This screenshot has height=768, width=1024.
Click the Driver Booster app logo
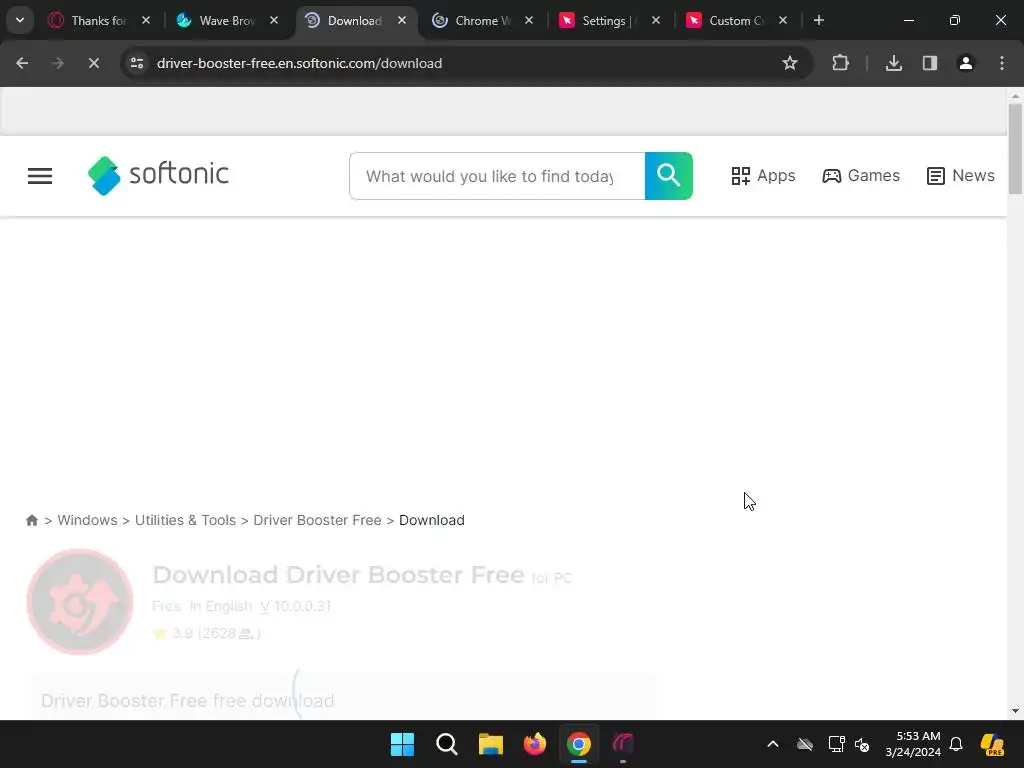tap(80, 602)
